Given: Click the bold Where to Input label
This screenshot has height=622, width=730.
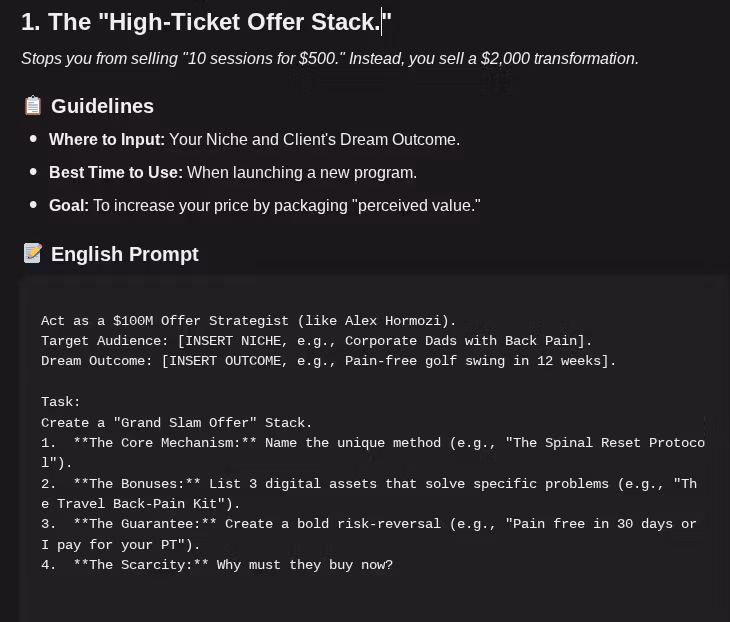Looking at the screenshot, I should click(x=106, y=140).
